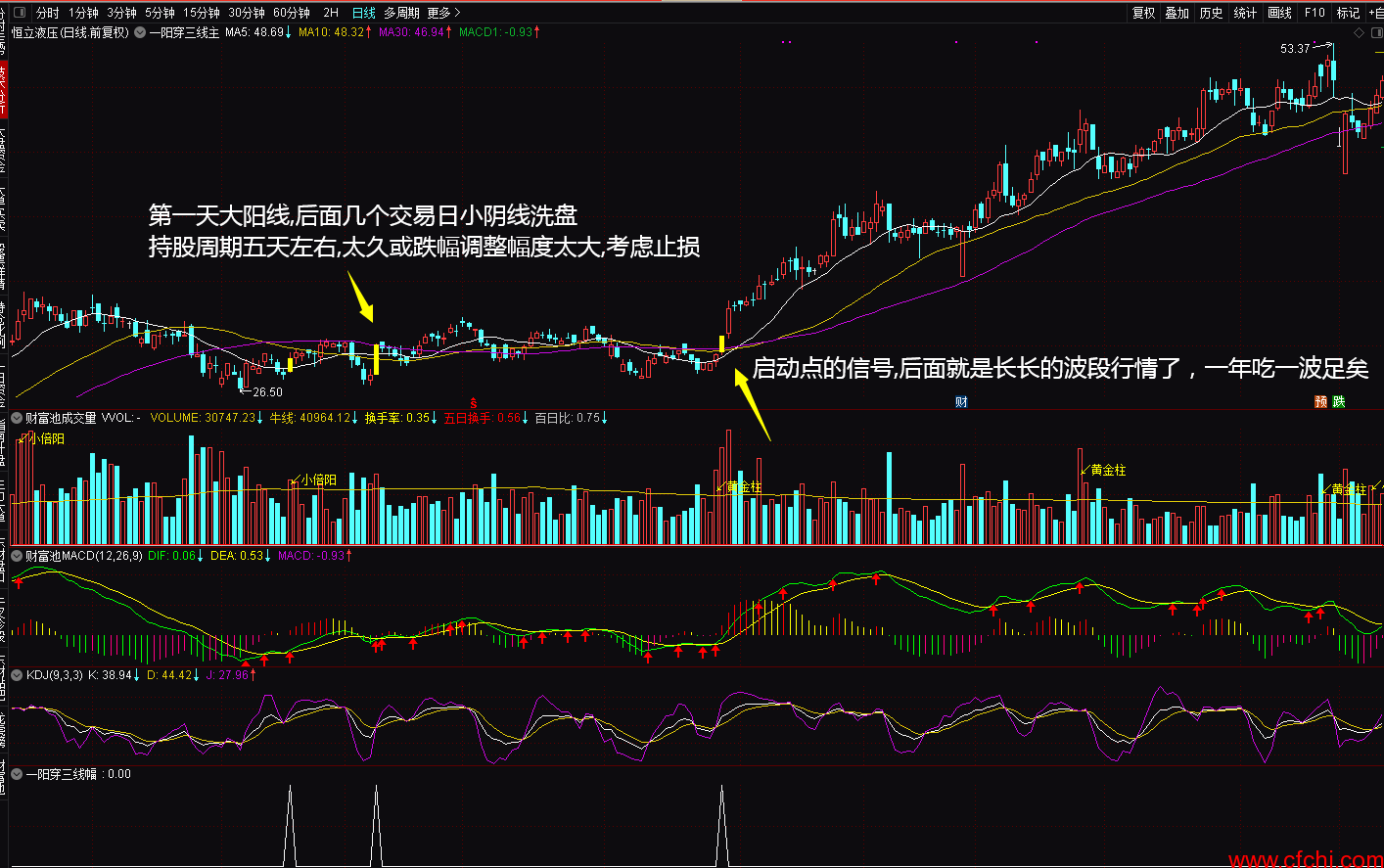The height and width of the screenshot is (868, 1384).
Task: Click the red $ marker on the chart
Action: (474, 403)
